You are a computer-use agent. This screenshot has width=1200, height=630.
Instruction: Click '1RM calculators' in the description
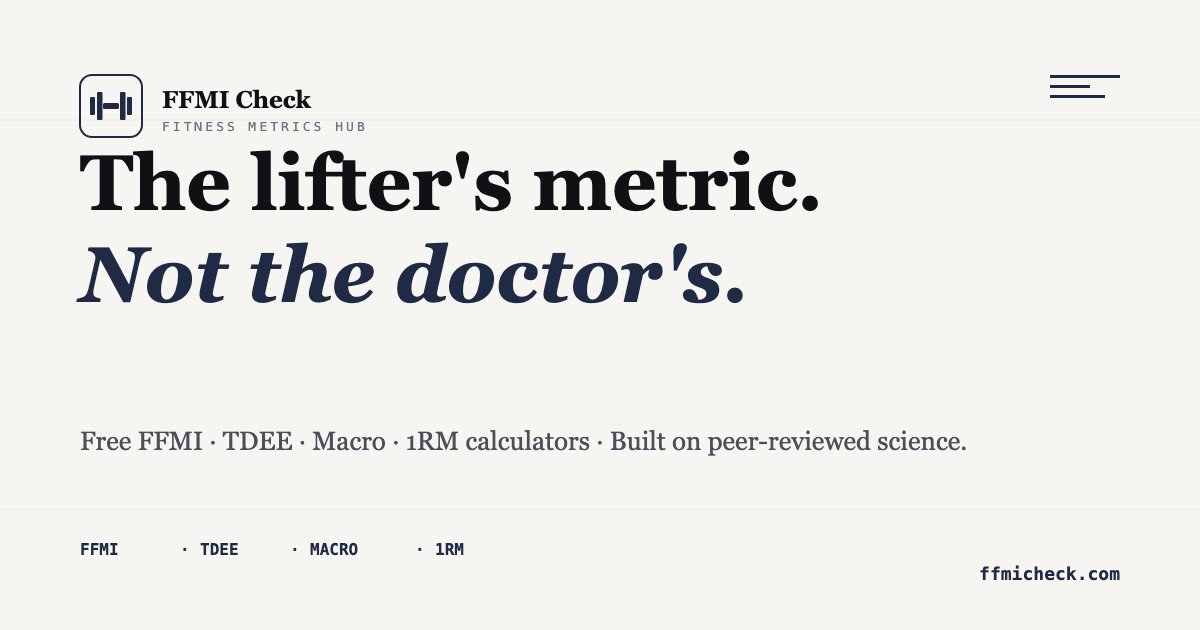pos(498,441)
